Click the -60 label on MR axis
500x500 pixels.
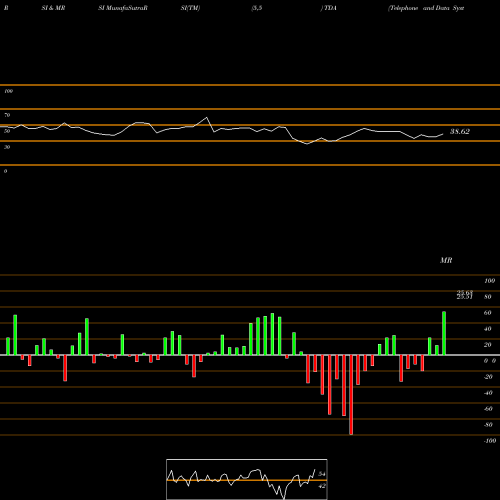pyautogui.click(x=488, y=409)
